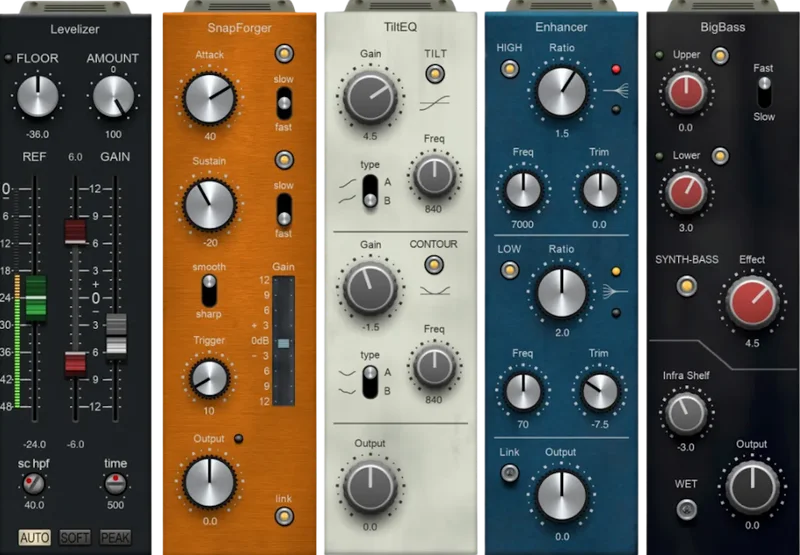The image size is (800, 555).
Task: Click the SnapForger Output knob
Action: click(x=209, y=482)
